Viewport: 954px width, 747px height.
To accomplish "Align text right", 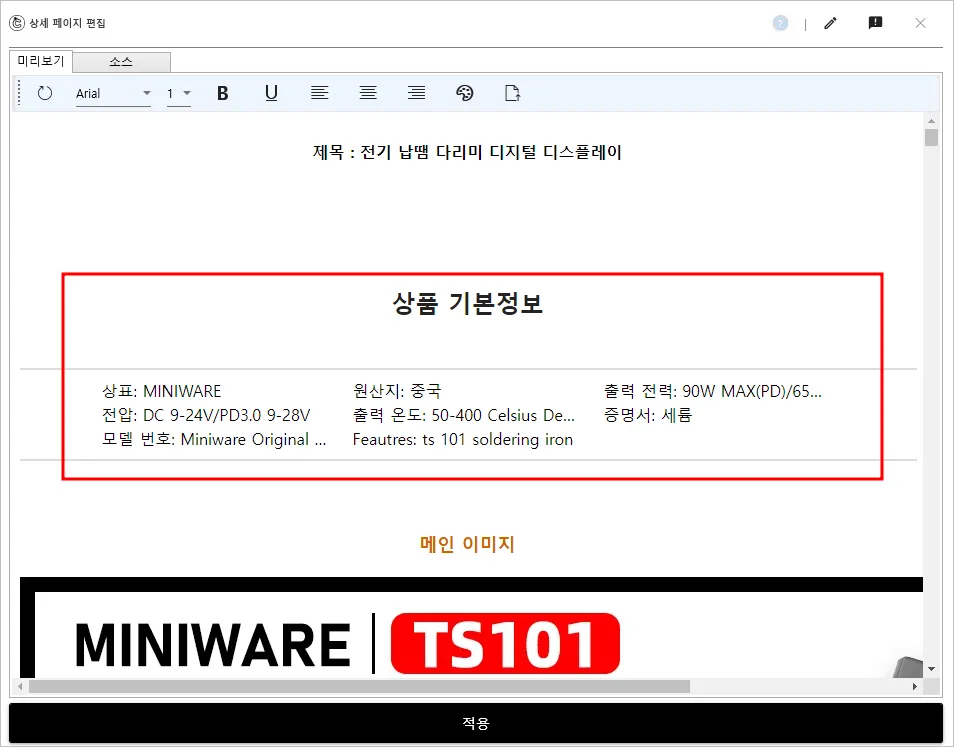I will click(x=416, y=93).
